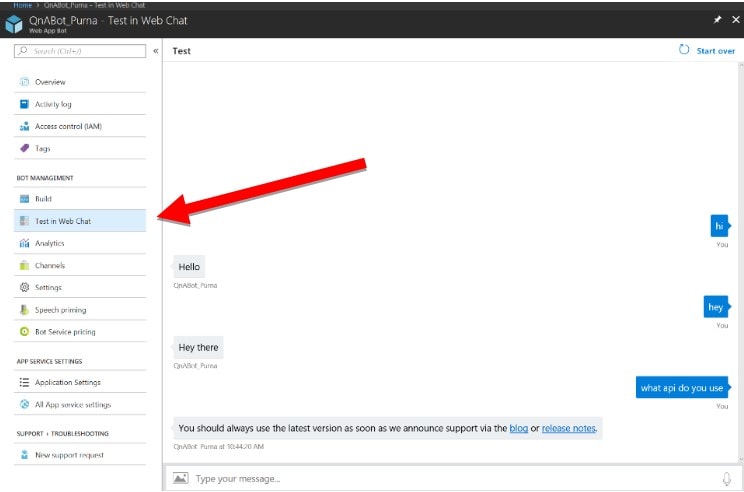Open Application Settings menu item
The height and width of the screenshot is (492, 744).
tap(80, 382)
